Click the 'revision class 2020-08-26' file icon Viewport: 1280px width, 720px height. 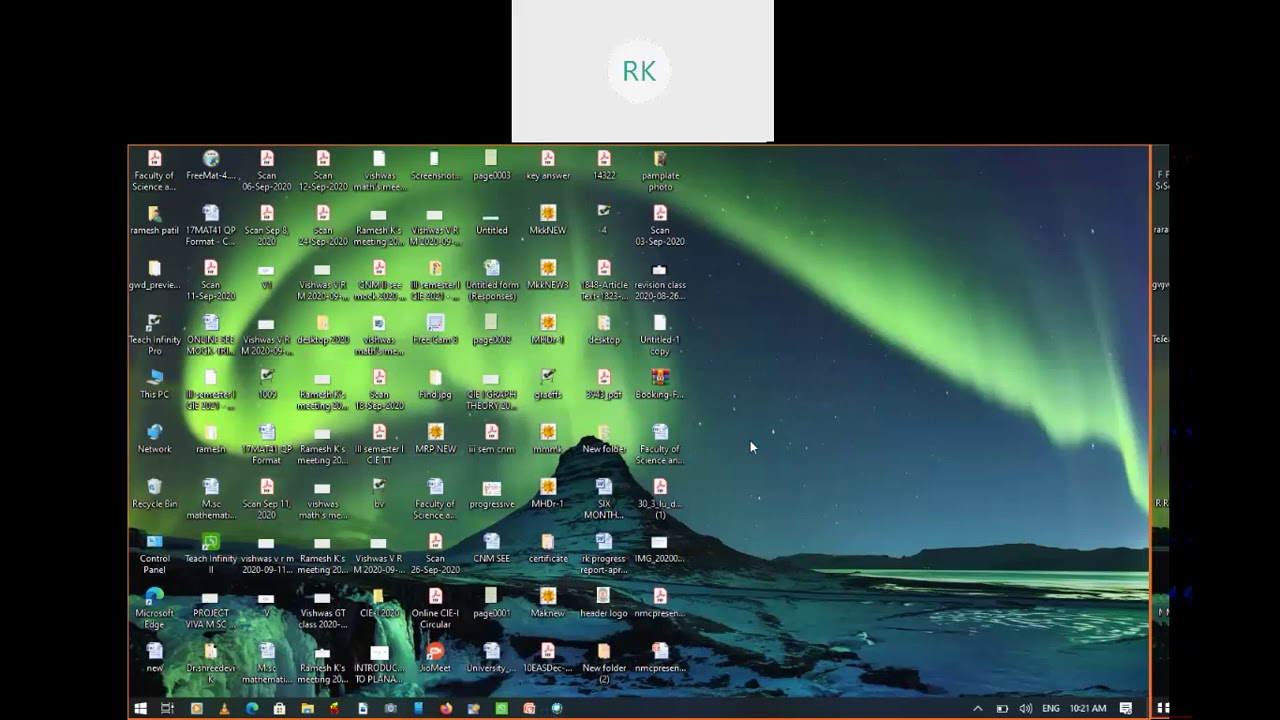point(660,280)
